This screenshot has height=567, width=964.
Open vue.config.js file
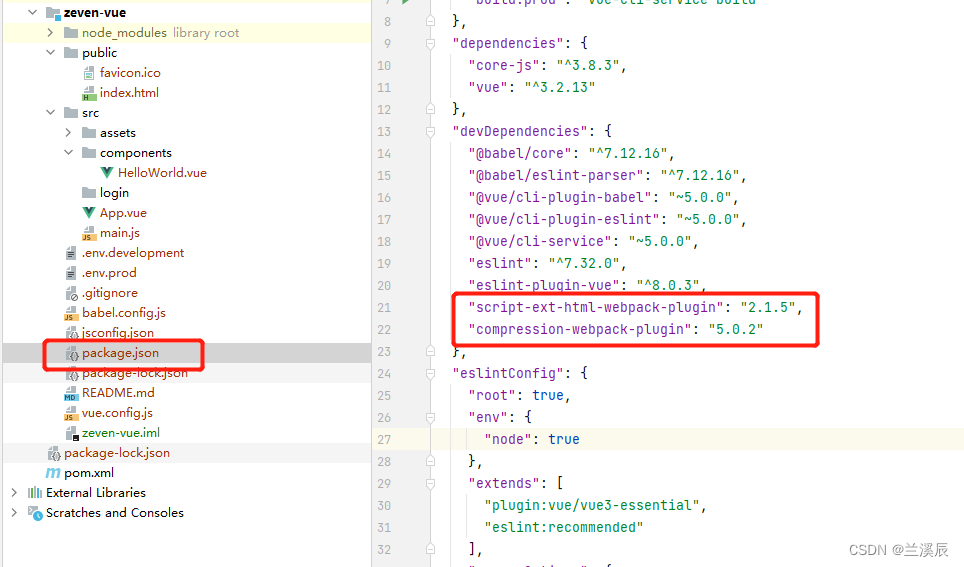(x=117, y=413)
